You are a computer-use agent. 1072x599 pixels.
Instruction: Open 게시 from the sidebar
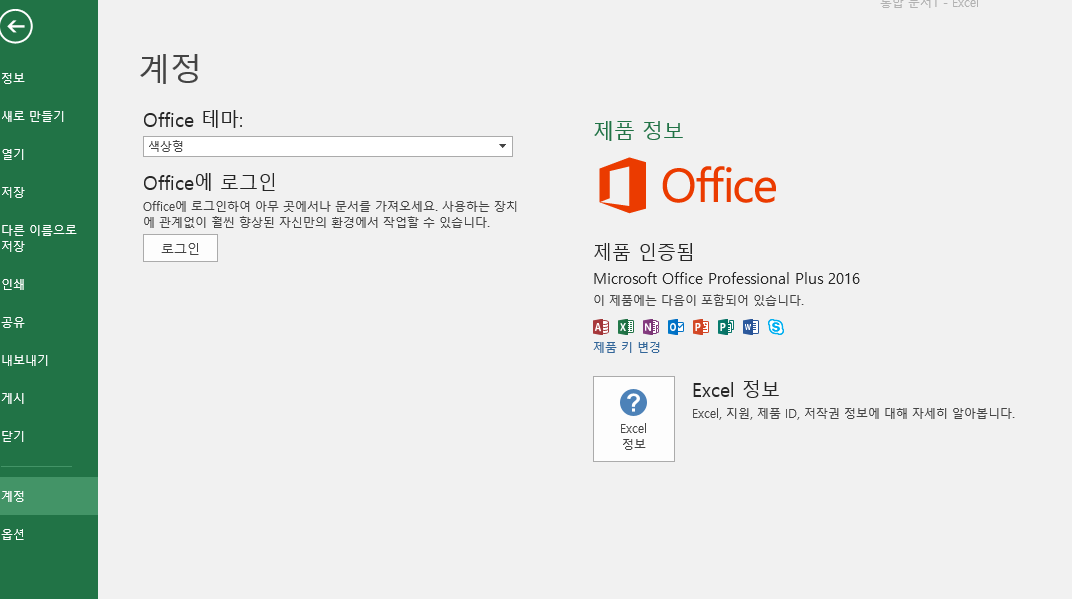pos(49,398)
